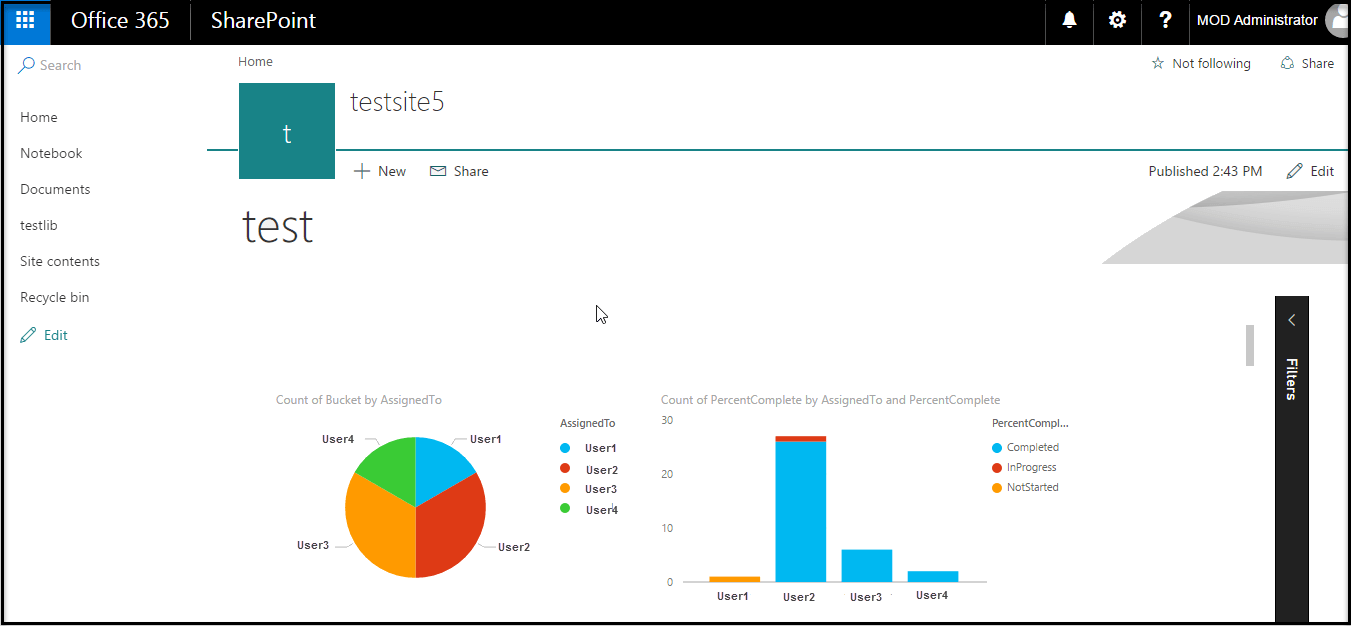Click the Search box in sidebar
This screenshot has height=626, width=1351.
click(x=60, y=65)
